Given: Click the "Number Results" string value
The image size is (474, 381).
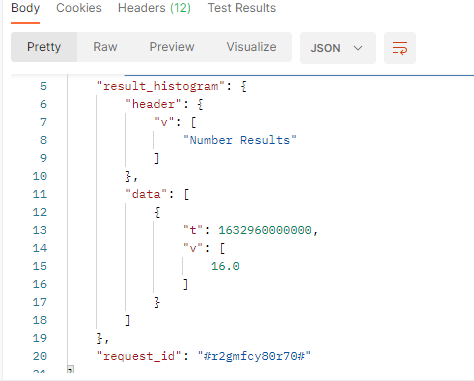Looking at the screenshot, I should point(240,140).
